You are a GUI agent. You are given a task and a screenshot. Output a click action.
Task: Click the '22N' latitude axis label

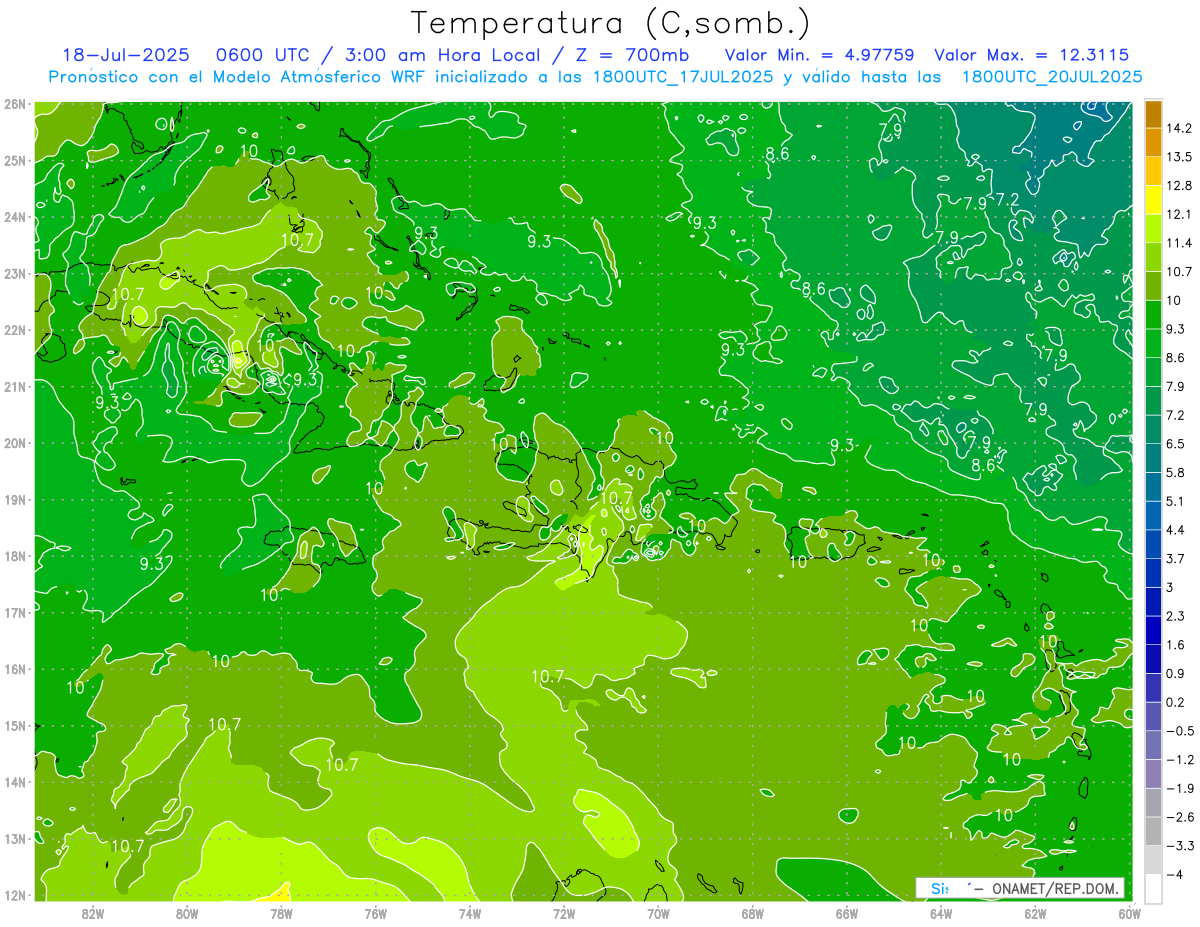(14, 330)
